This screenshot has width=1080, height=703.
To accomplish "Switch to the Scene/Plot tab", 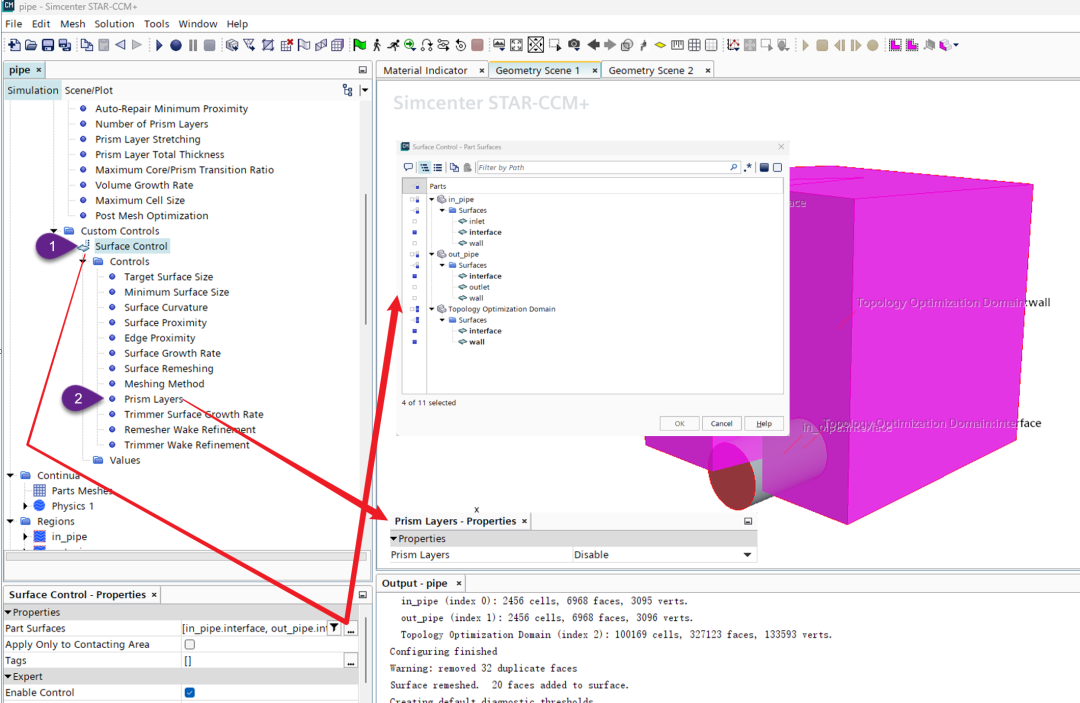I will click(x=89, y=90).
